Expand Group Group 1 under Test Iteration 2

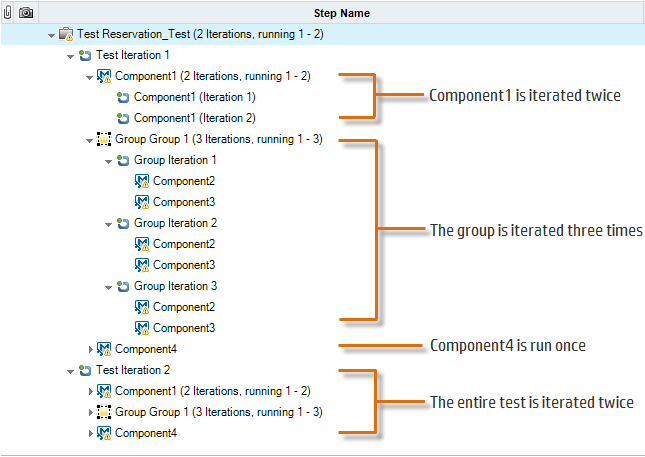click(x=90, y=413)
